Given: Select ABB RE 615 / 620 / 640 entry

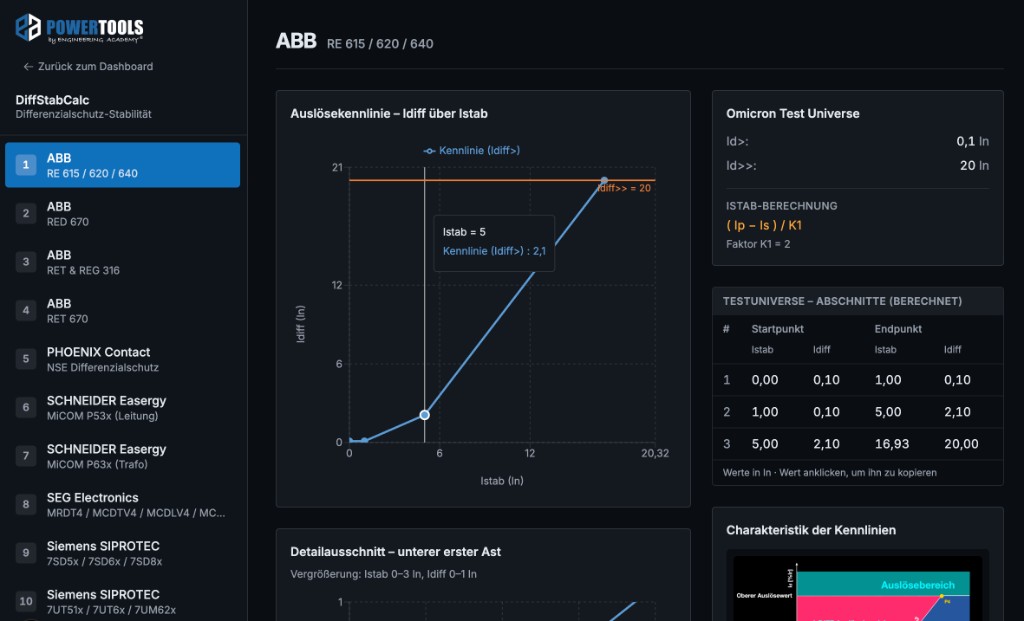Looking at the screenshot, I should tap(122, 165).
